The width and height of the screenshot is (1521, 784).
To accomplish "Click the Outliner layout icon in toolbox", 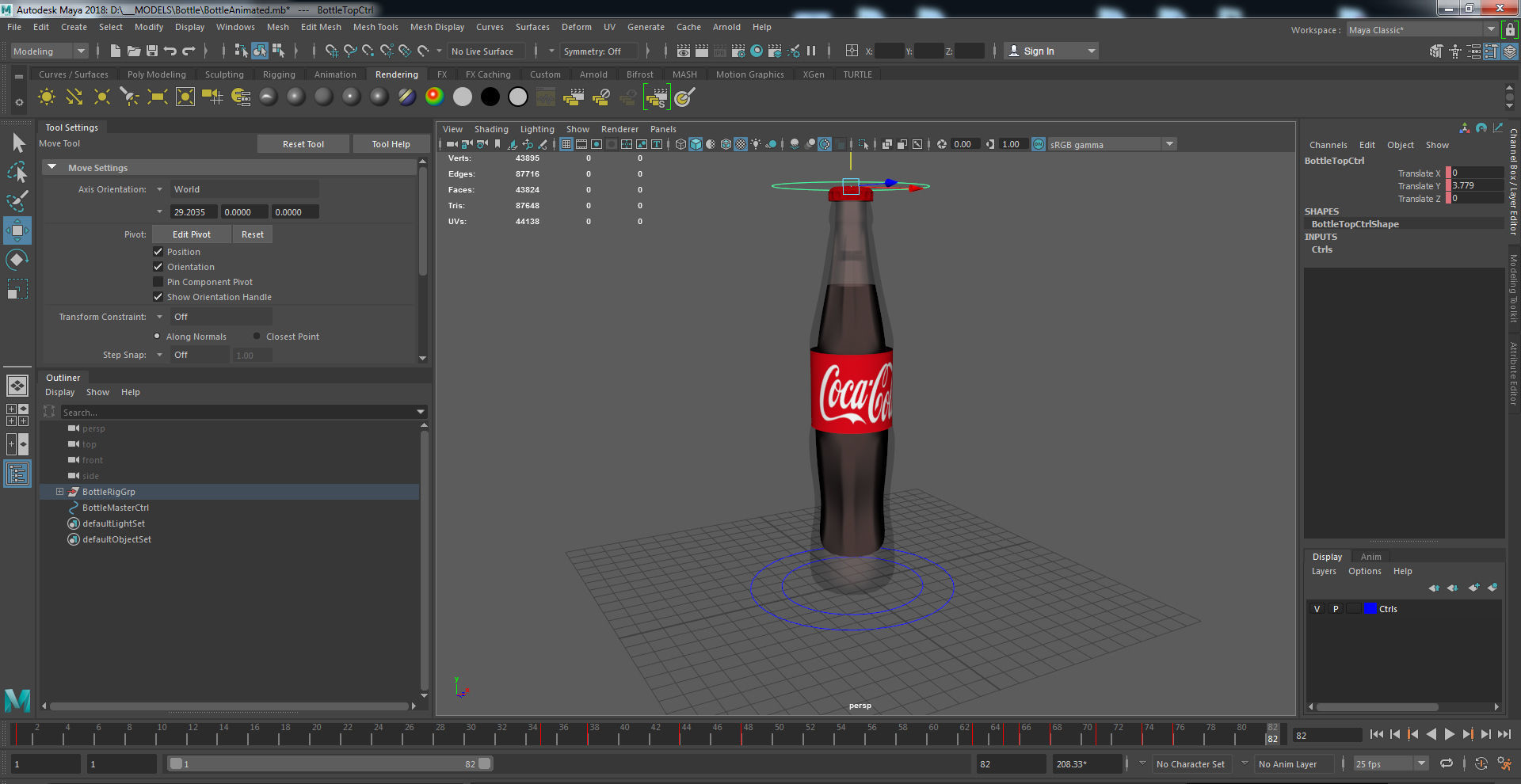I will click(17, 474).
